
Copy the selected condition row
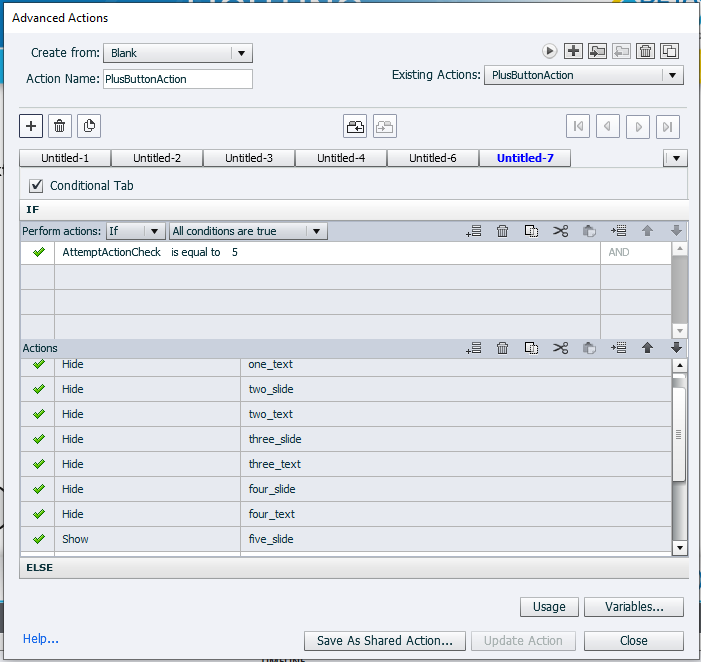[x=531, y=231]
